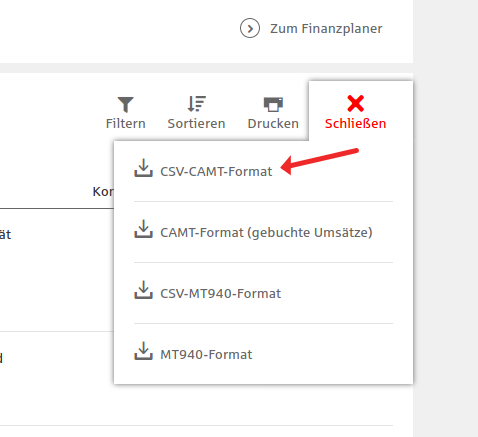Click the Filtern text label
478x437 pixels.
(126, 124)
